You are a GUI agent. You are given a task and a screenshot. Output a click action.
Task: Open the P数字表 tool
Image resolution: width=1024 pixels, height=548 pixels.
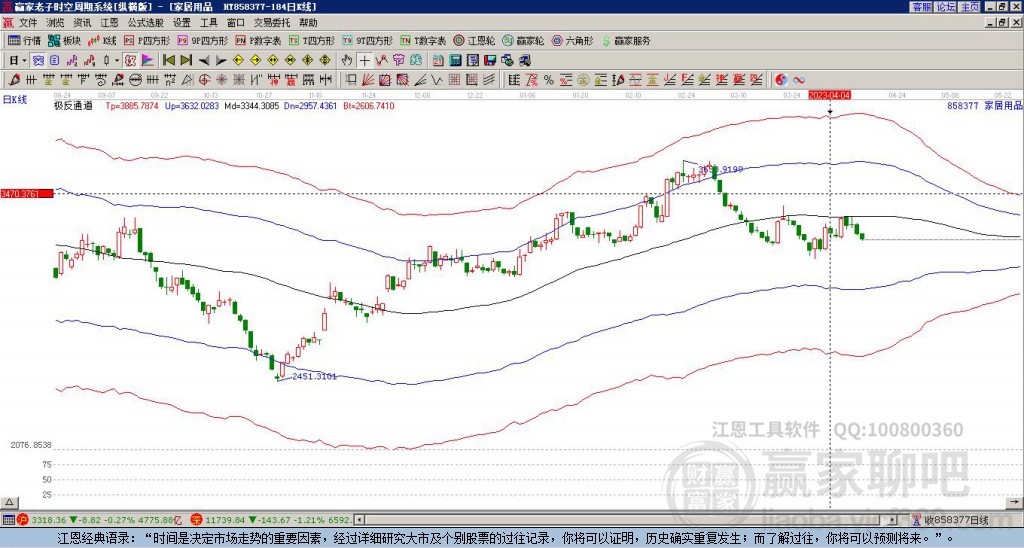pos(259,41)
